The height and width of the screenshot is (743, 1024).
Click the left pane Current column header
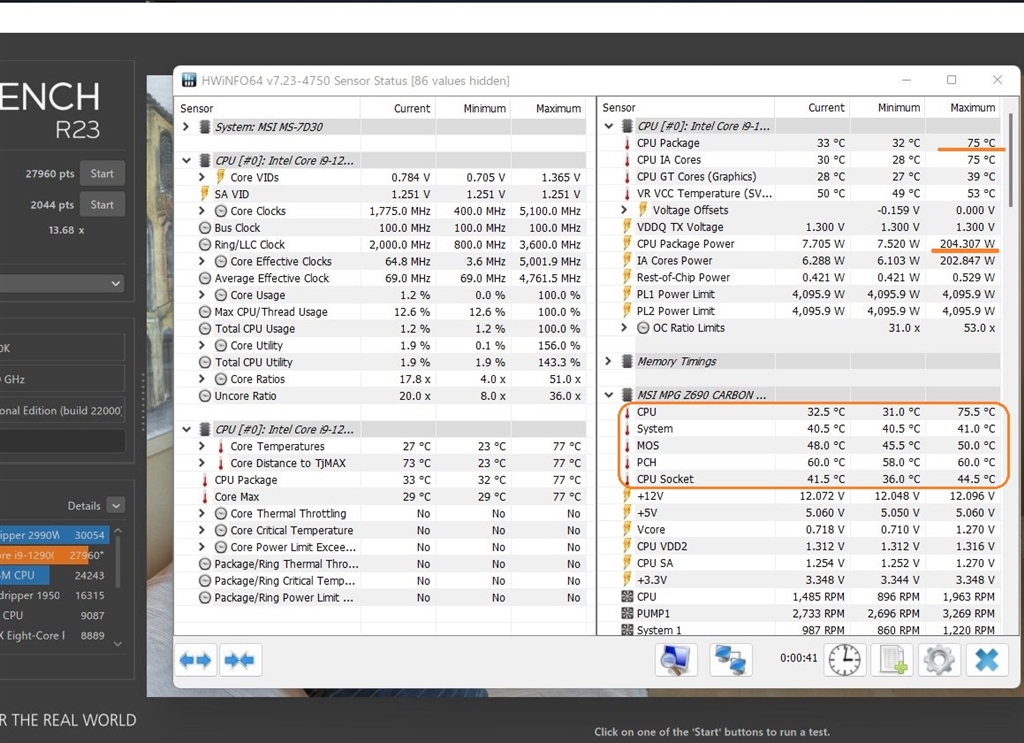click(x=411, y=108)
